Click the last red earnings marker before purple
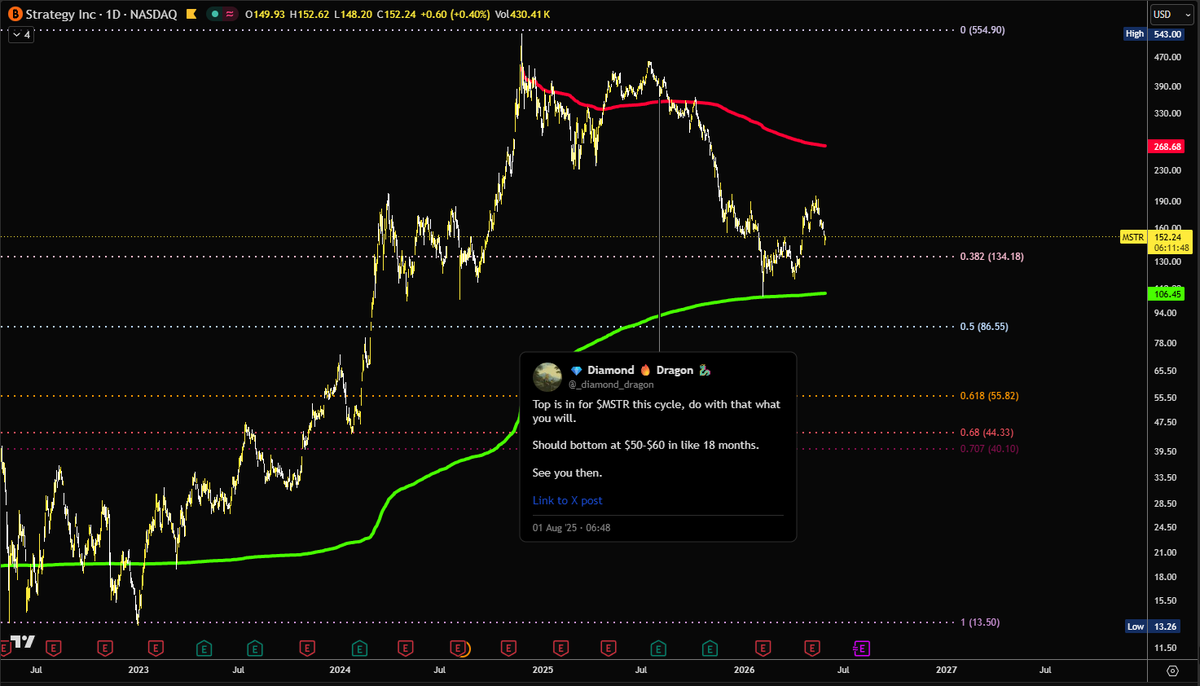Screen dimensions: 1200x686 tap(812, 648)
